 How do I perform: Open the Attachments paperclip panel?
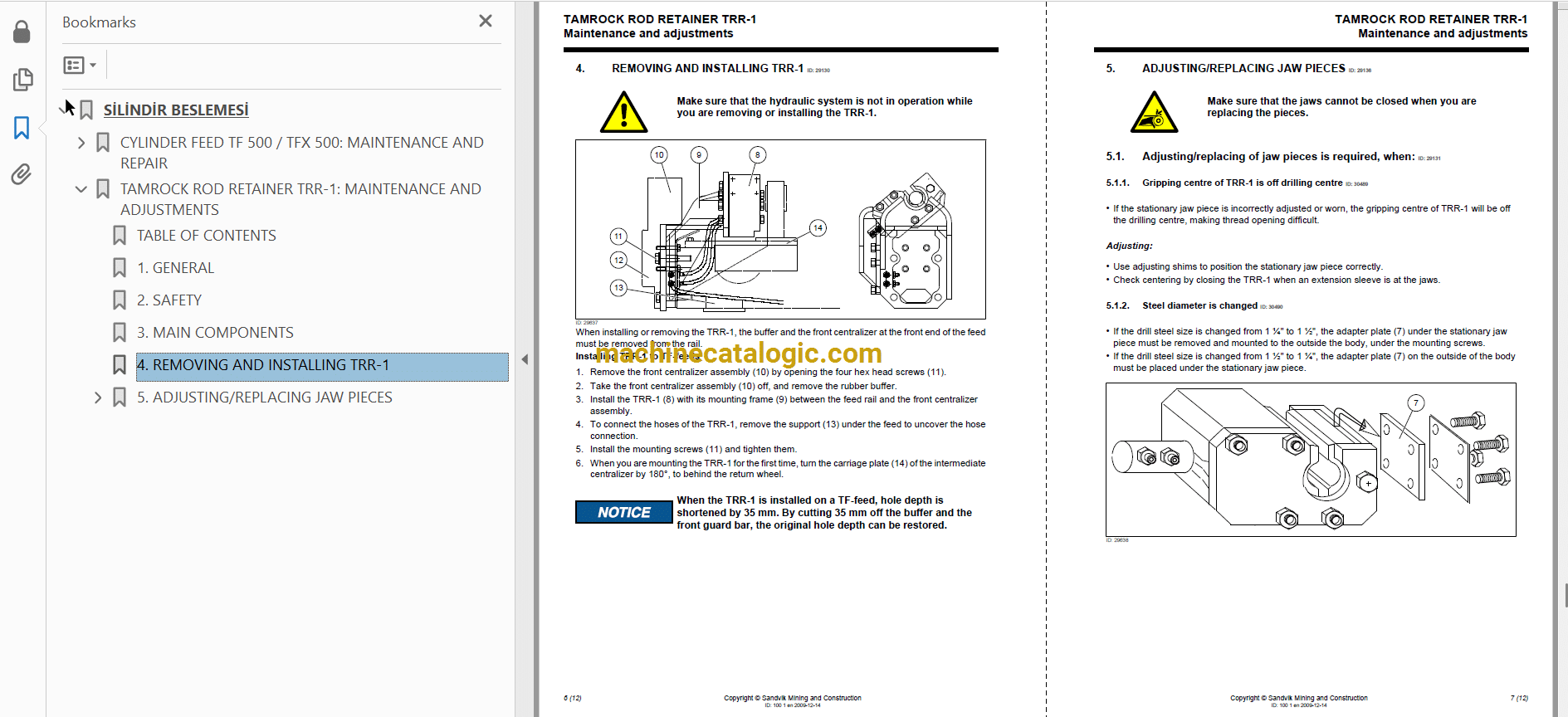[x=22, y=174]
